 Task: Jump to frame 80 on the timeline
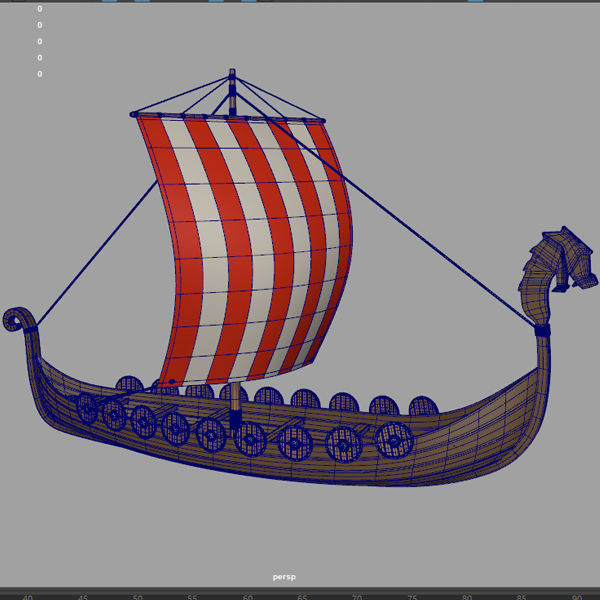point(466,597)
